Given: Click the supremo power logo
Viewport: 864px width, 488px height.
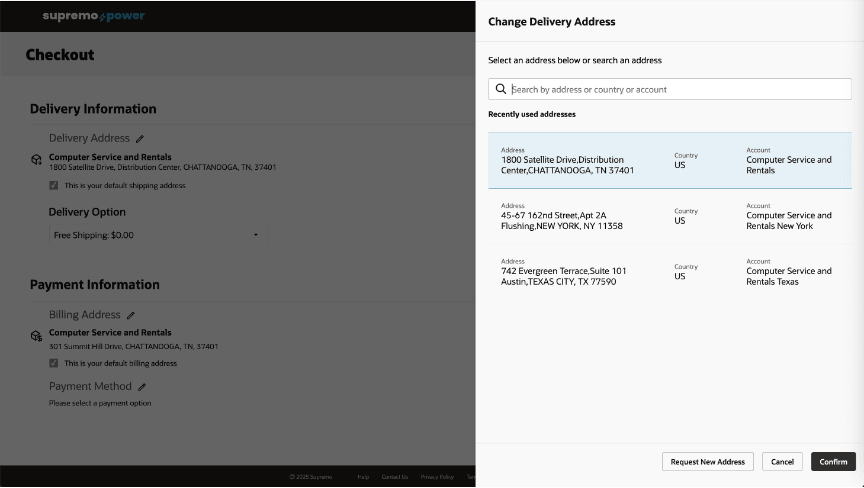Looking at the screenshot, I should pos(94,16).
